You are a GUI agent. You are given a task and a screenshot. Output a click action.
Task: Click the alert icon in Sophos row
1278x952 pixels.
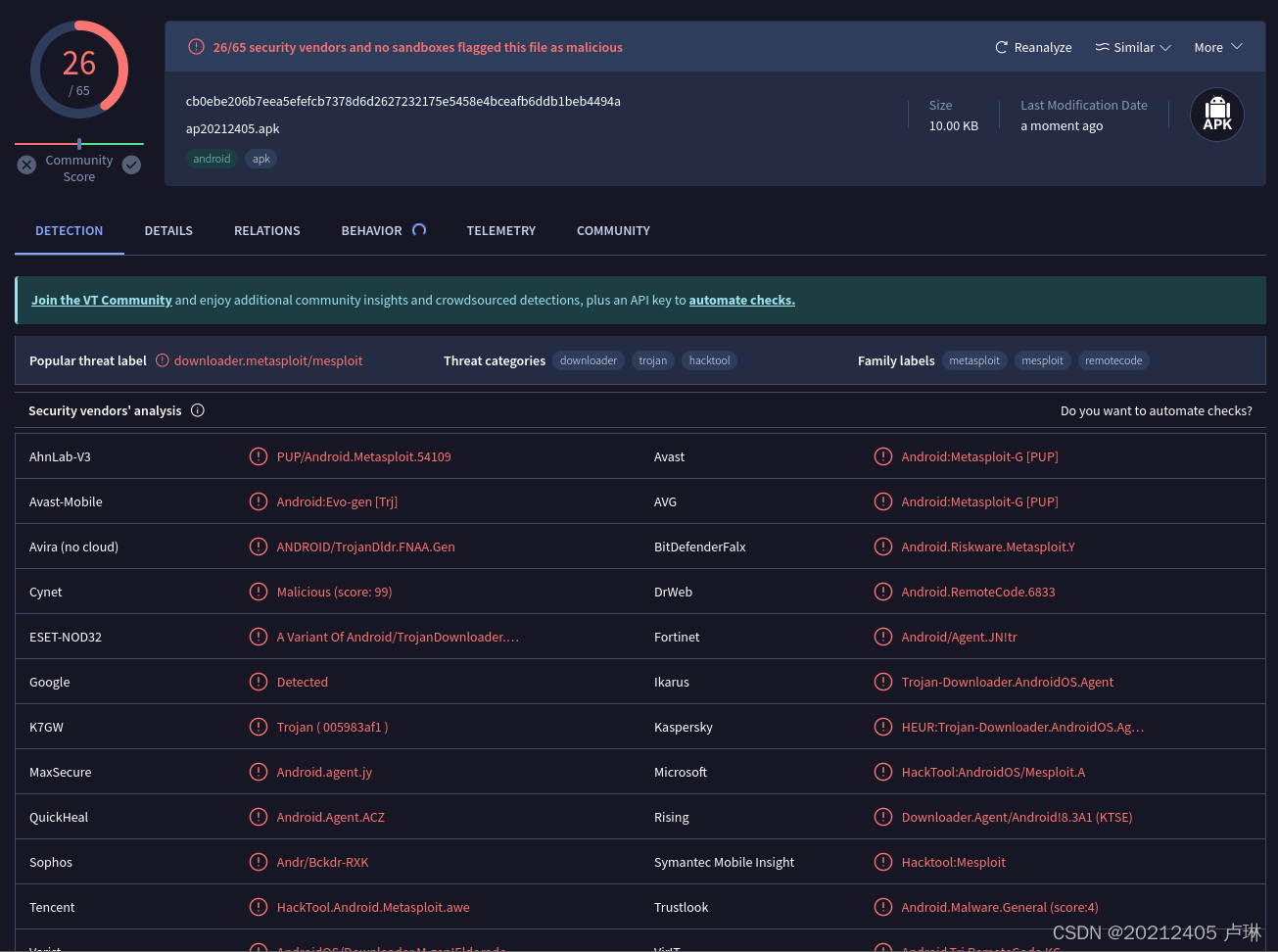click(x=259, y=862)
